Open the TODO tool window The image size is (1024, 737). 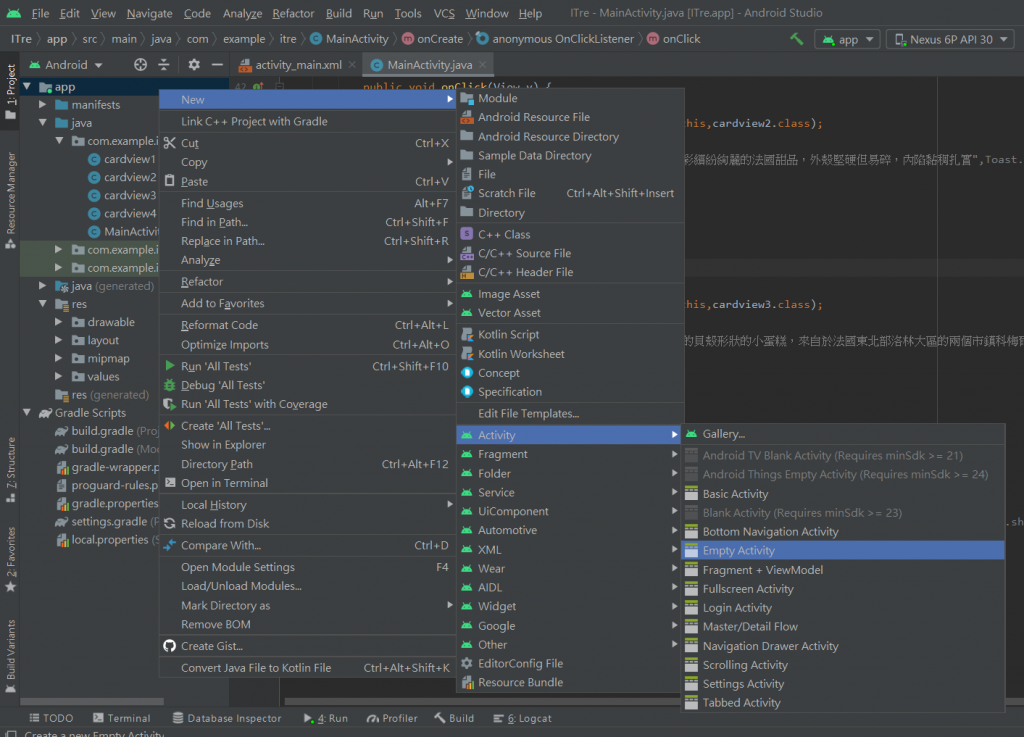51,718
